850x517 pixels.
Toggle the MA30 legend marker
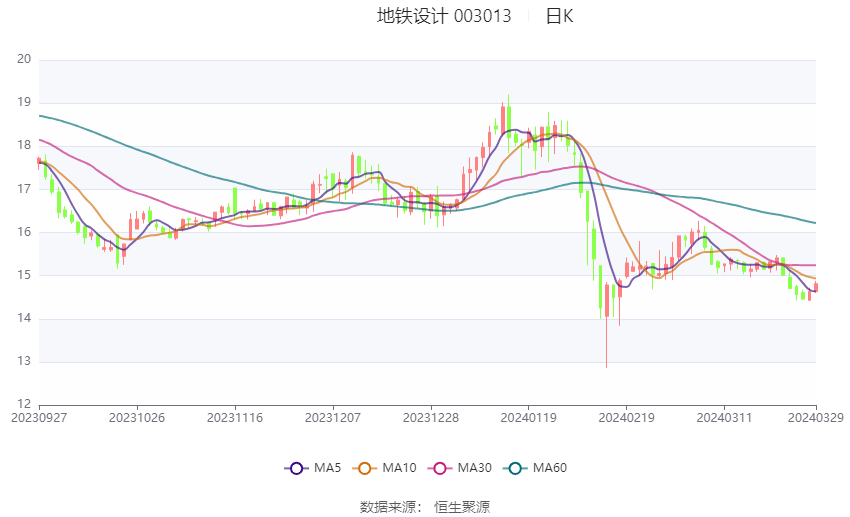(x=440, y=468)
